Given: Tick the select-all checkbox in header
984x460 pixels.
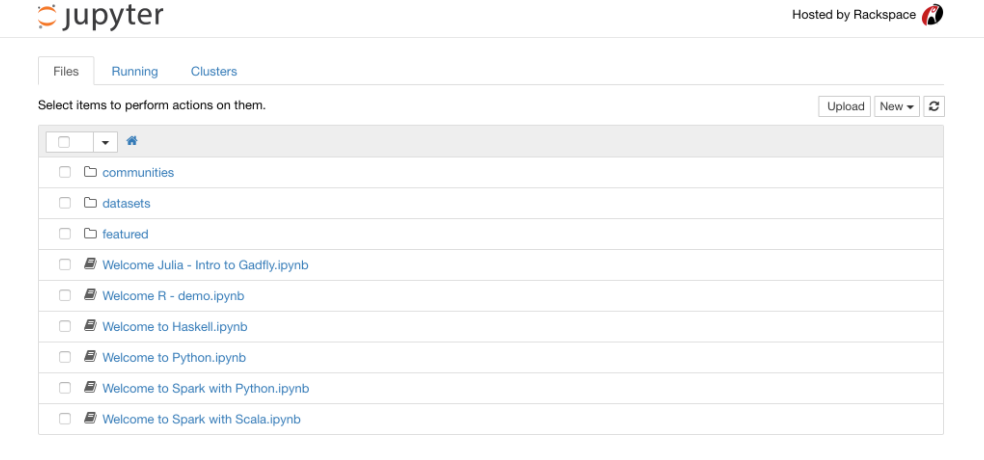Looking at the screenshot, I should pos(64,142).
